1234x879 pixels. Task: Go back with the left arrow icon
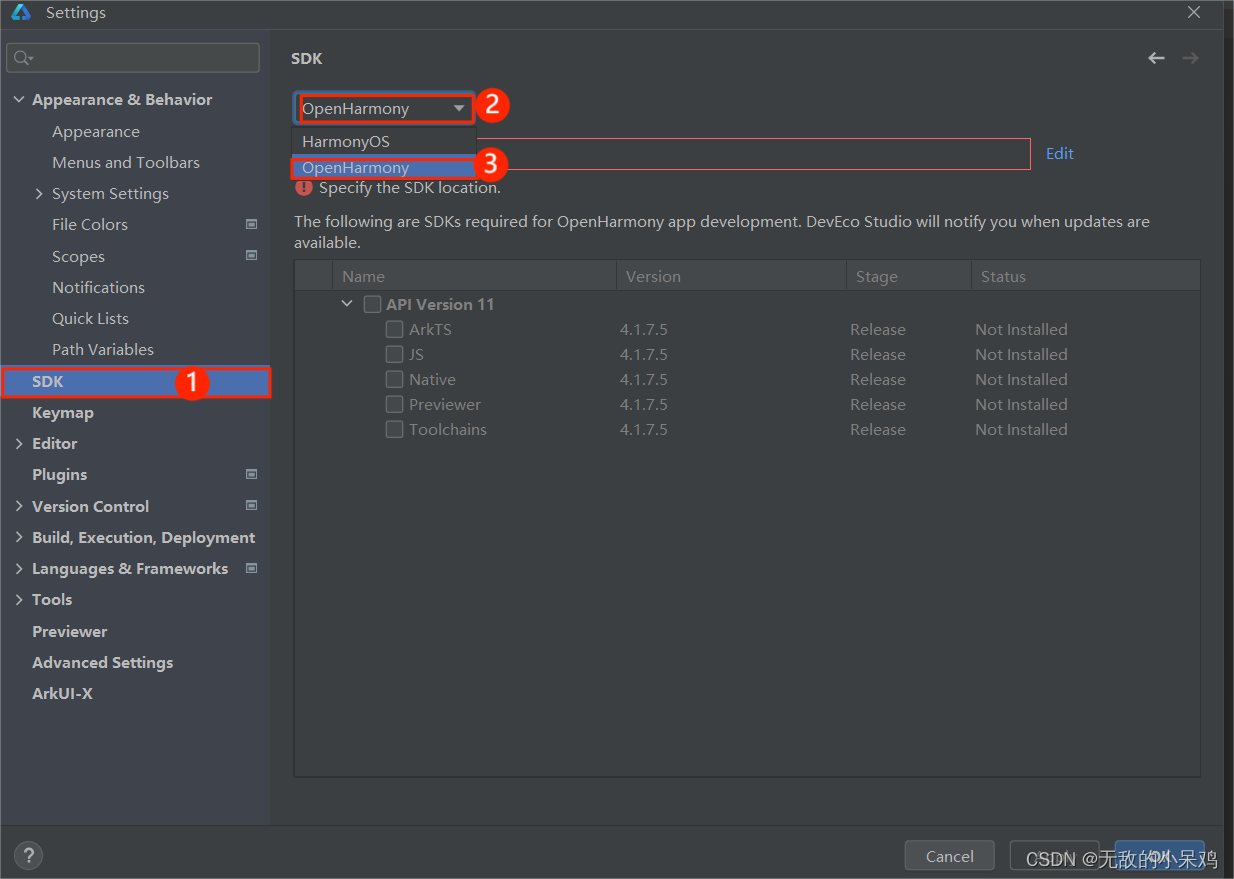[1156, 58]
